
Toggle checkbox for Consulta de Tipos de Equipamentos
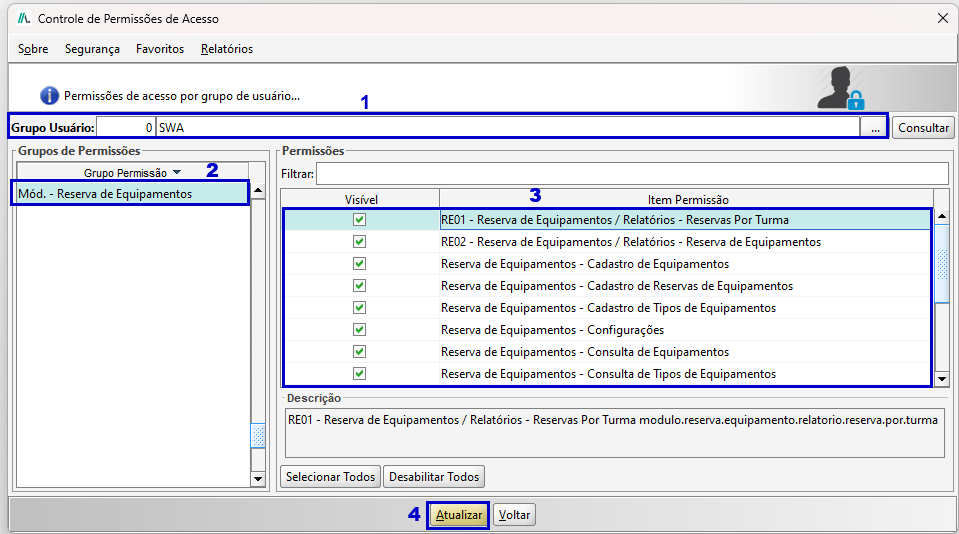click(x=360, y=374)
